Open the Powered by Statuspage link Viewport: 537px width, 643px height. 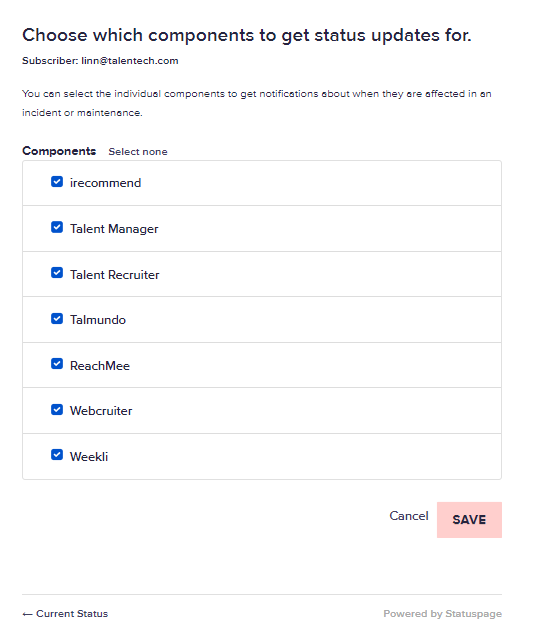[x=442, y=614]
